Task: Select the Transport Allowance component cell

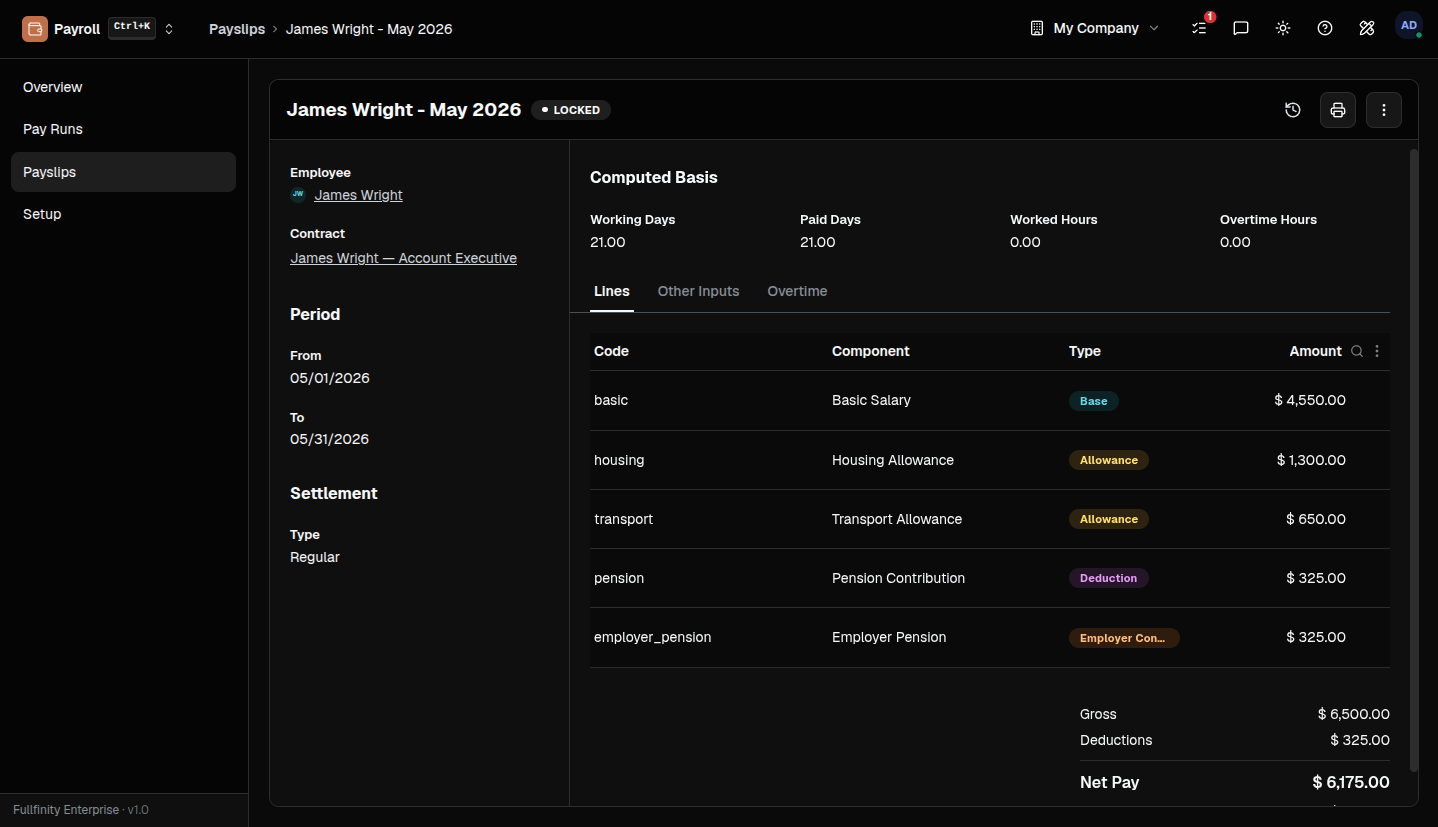Action: click(897, 519)
